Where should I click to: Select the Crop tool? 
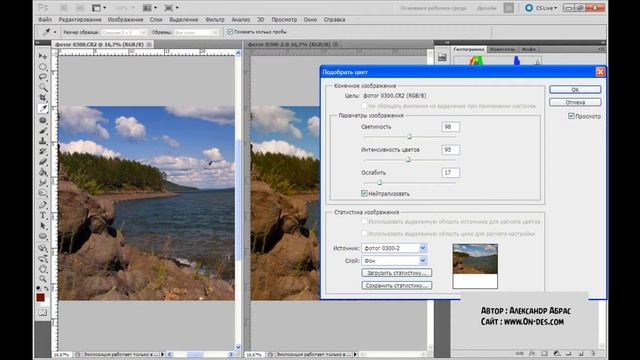(x=42, y=98)
